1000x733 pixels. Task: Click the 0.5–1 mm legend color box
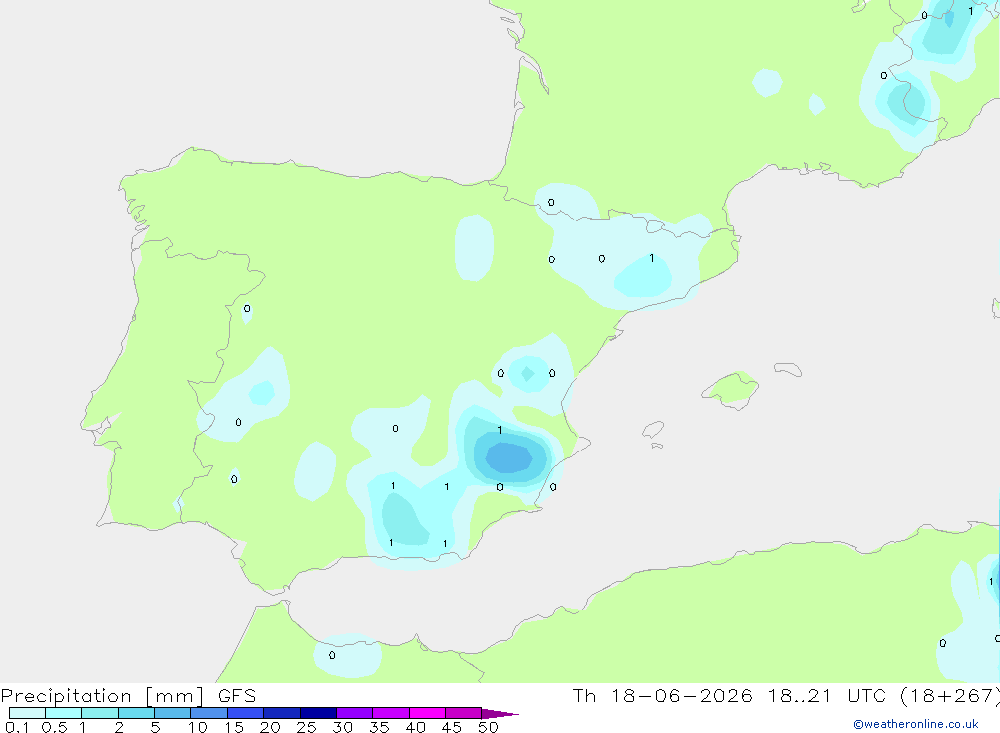63,713
